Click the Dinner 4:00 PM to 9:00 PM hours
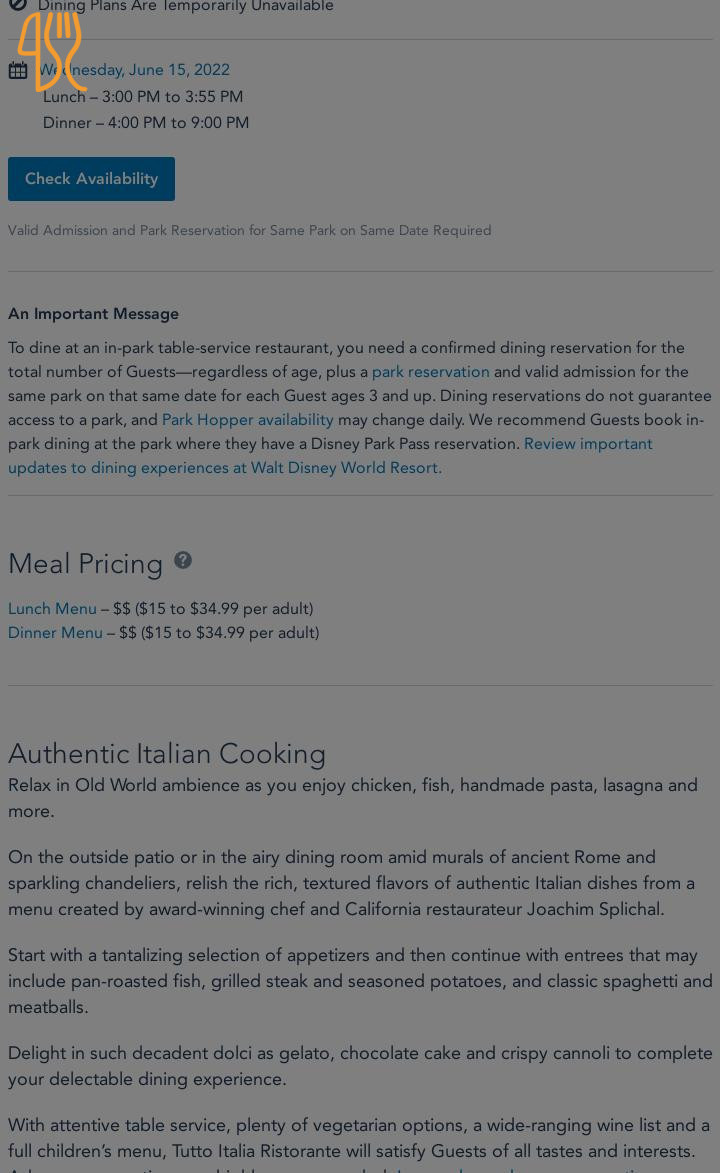Viewport: 720px width, 1173px height. [146, 123]
